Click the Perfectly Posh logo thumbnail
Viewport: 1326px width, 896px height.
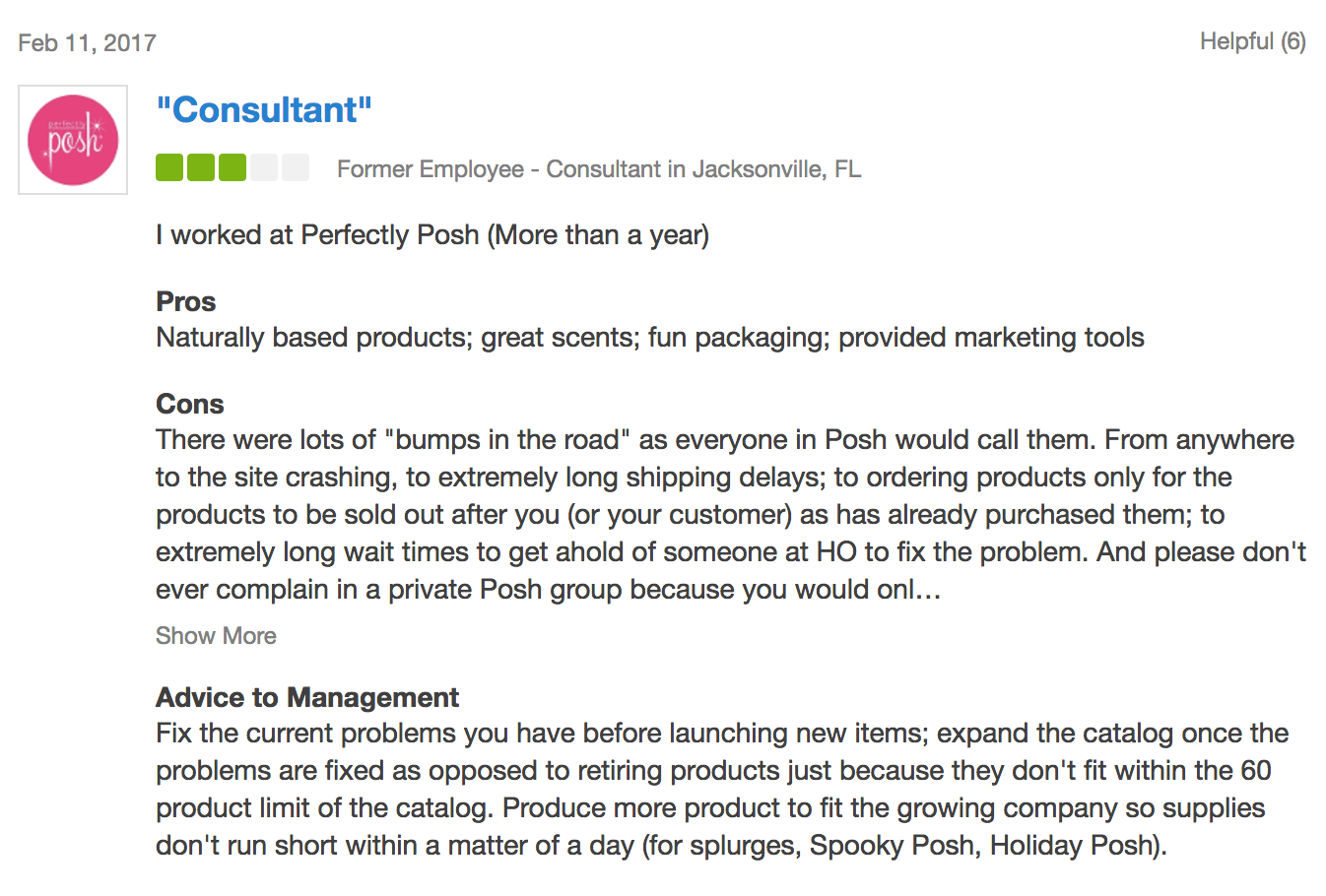73,140
